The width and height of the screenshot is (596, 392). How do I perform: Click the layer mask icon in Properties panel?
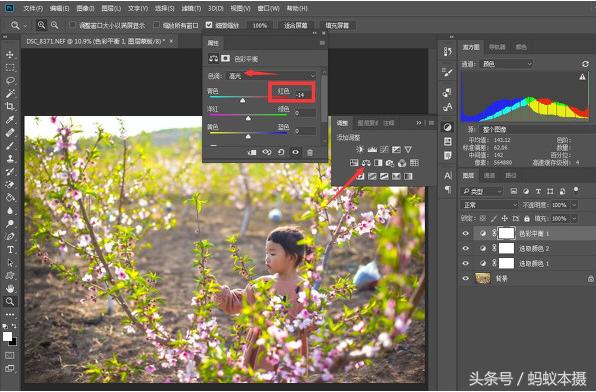(x=225, y=59)
